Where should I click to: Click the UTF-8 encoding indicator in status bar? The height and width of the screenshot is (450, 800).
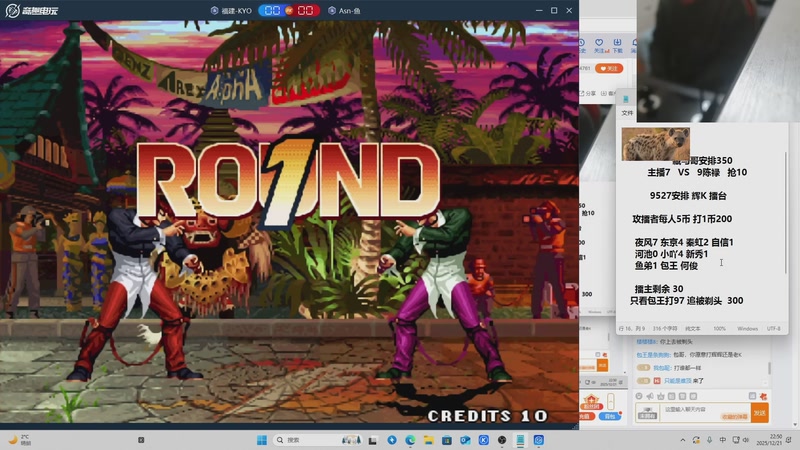pos(773,329)
